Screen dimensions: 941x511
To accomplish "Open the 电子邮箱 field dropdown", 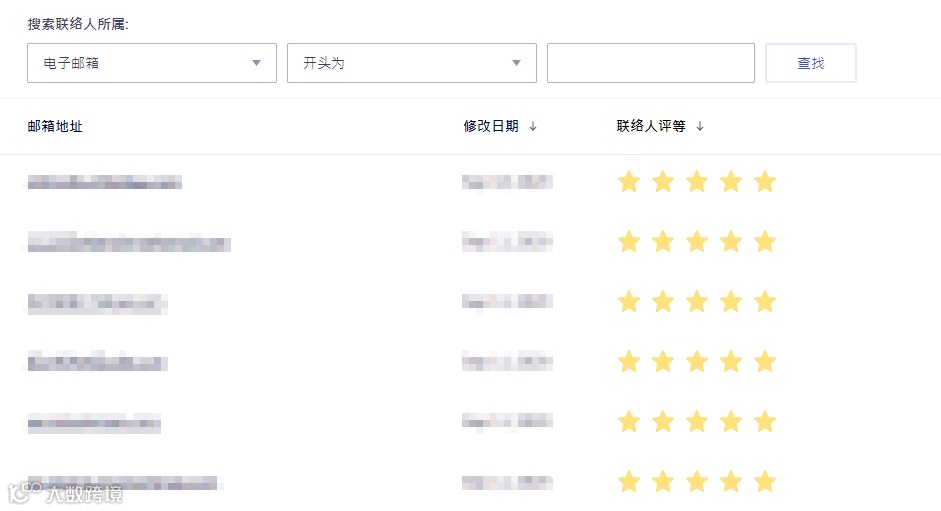I will click(152, 63).
